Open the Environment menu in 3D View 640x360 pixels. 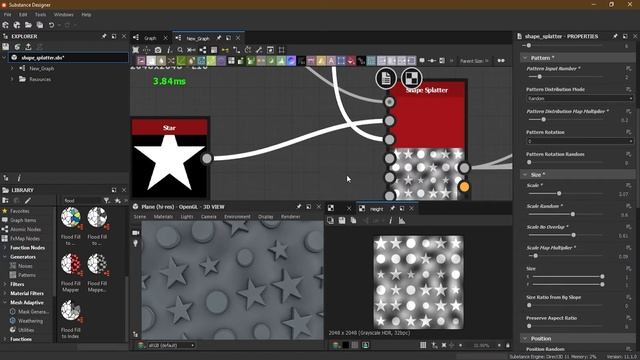coord(237,217)
